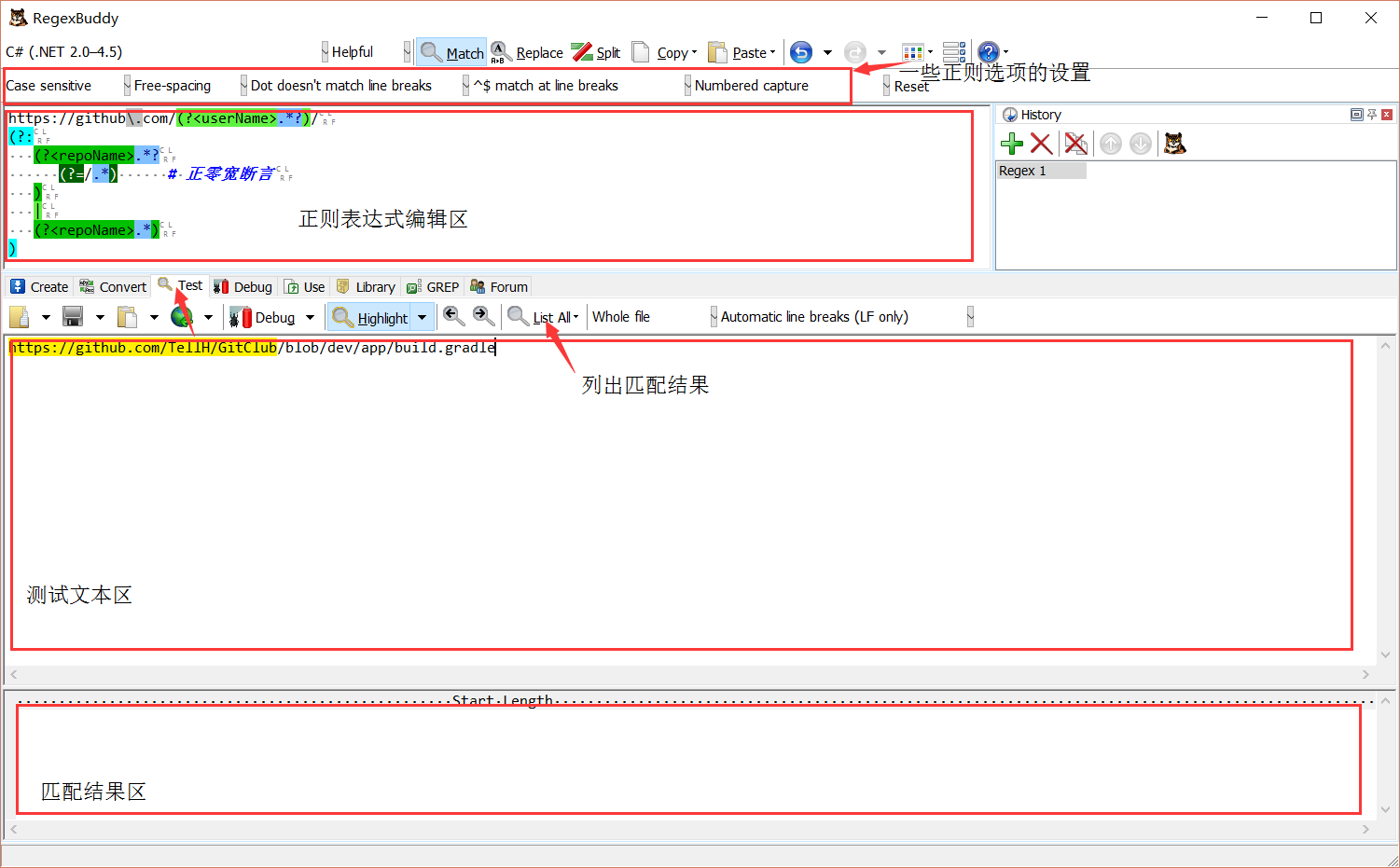The width and height of the screenshot is (1400, 868).
Task: Click Debug button in Test toolbar
Action: click(263, 317)
